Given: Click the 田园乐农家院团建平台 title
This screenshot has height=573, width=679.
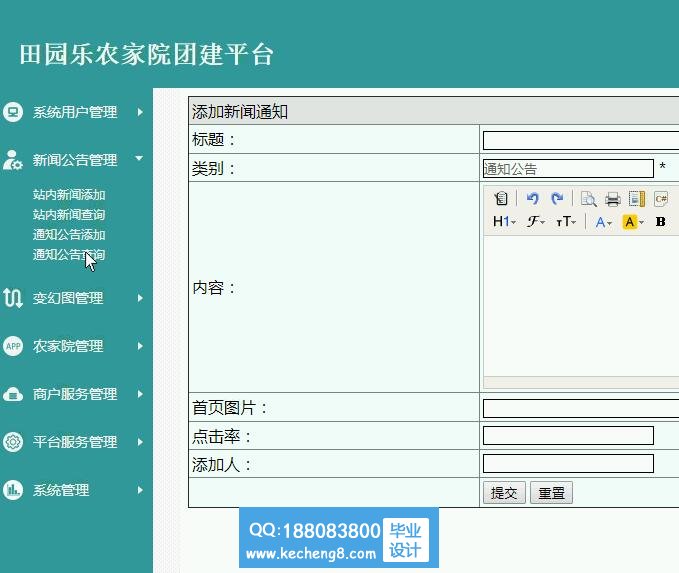Looking at the screenshot, I should pos(146,55).
